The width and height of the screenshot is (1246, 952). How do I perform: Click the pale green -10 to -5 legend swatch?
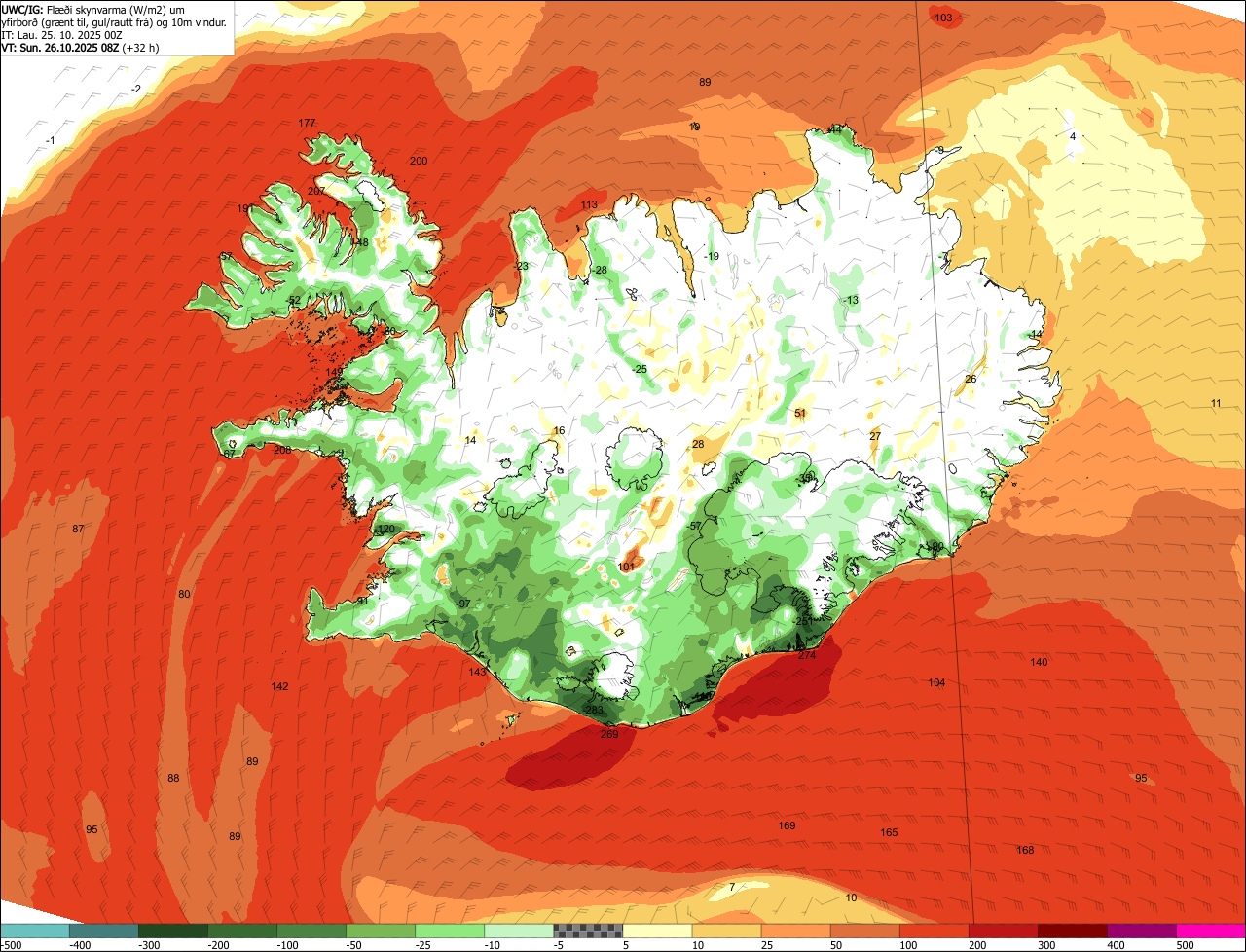519,931
